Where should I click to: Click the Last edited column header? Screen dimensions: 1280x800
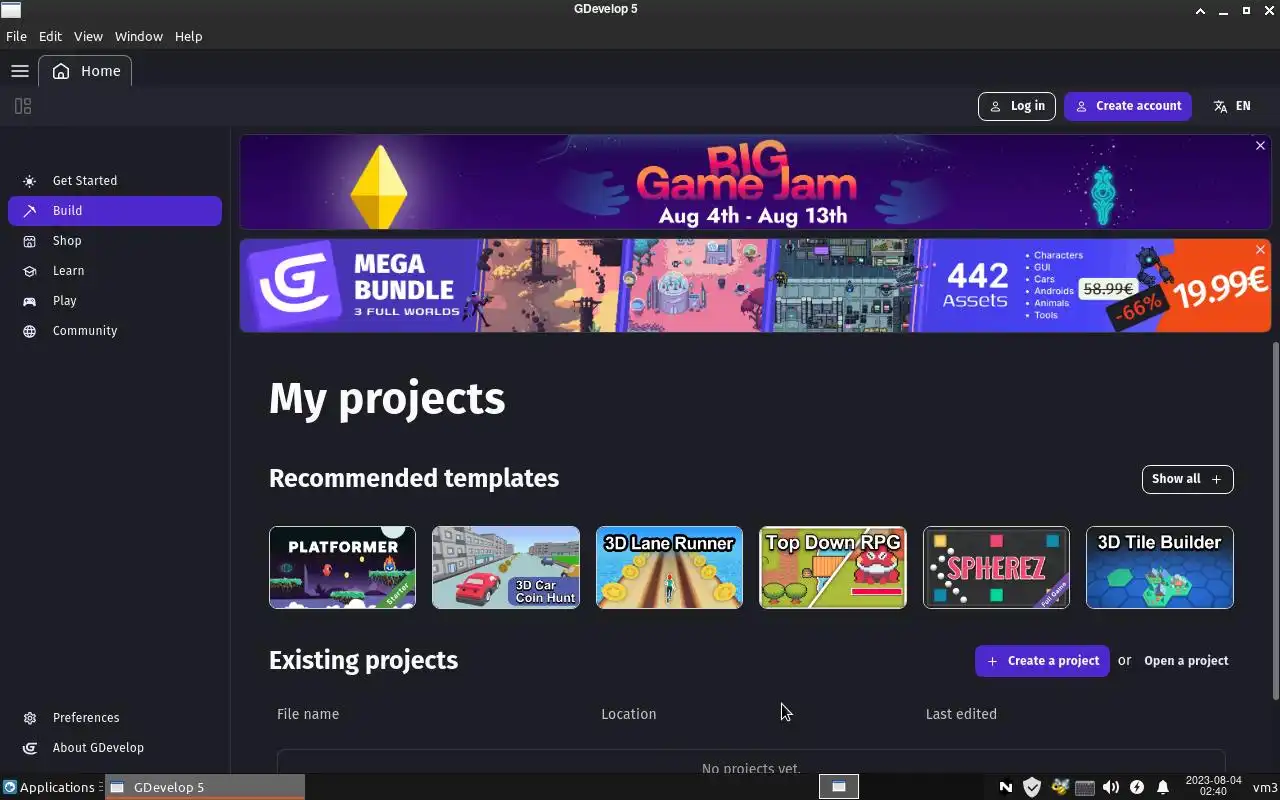point(961,714)
